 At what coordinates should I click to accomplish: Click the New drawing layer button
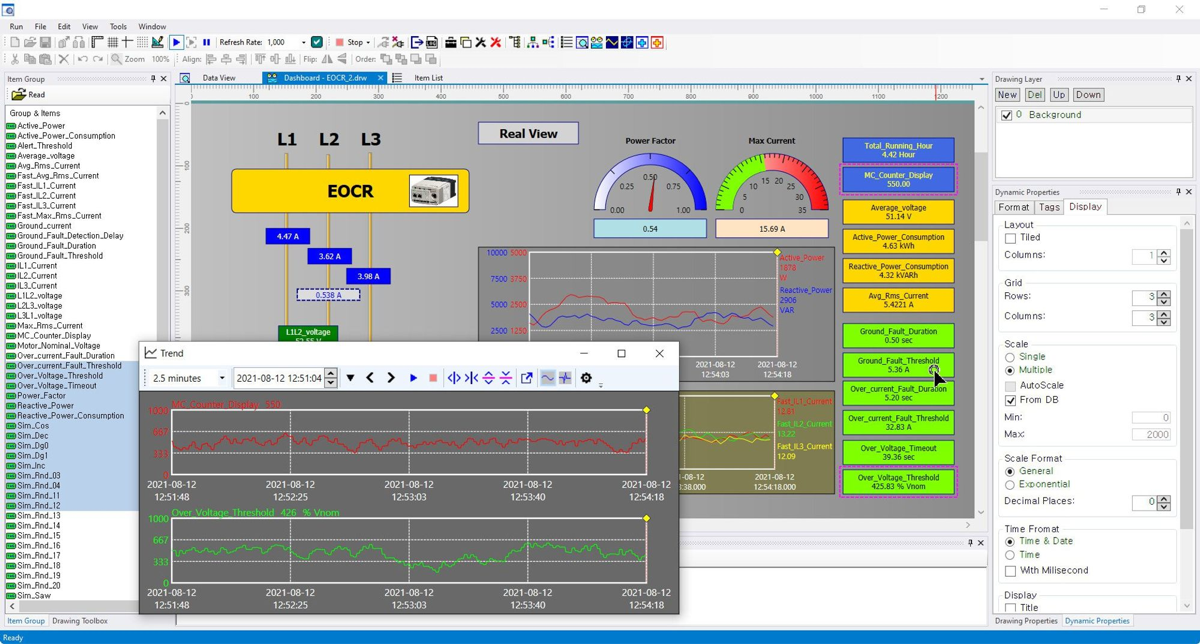(1007, 95)
